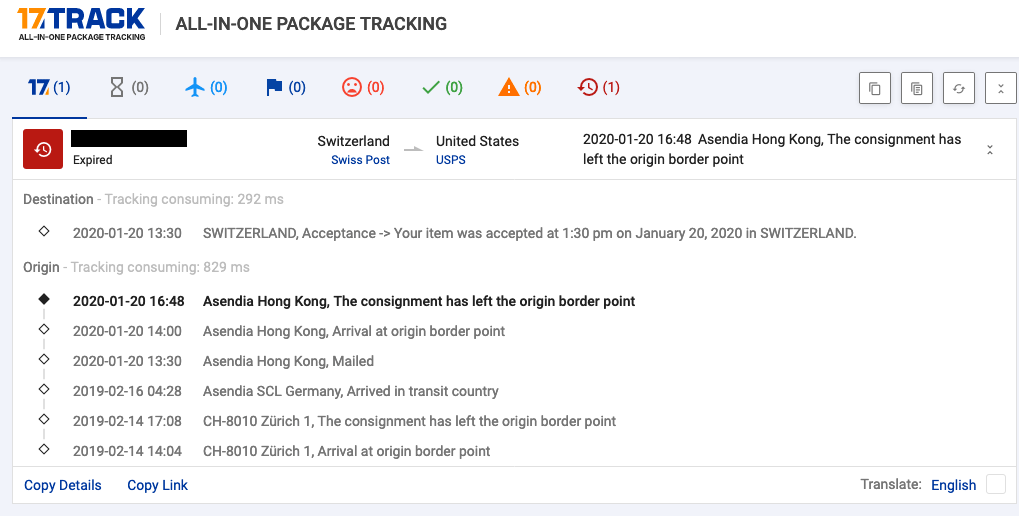This screenshot has height=516, width=1019.
Task: Open the Swiss Post carrier link
Action: pos(360,160)
